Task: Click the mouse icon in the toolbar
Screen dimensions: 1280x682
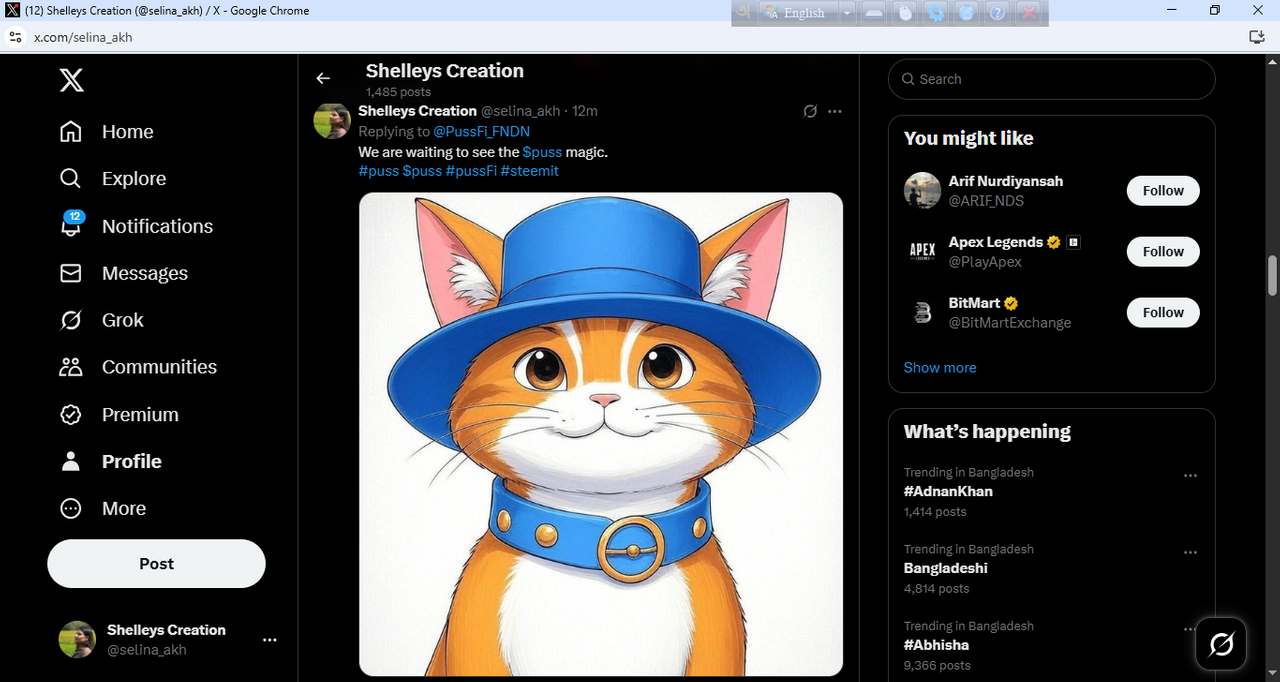Action: pos(906,13)
